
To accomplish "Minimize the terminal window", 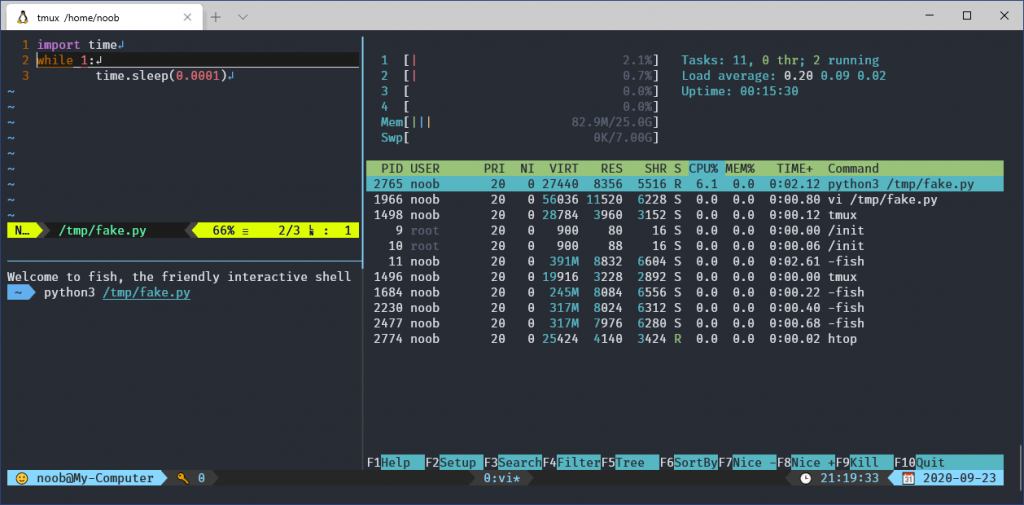I will (930, 15).
